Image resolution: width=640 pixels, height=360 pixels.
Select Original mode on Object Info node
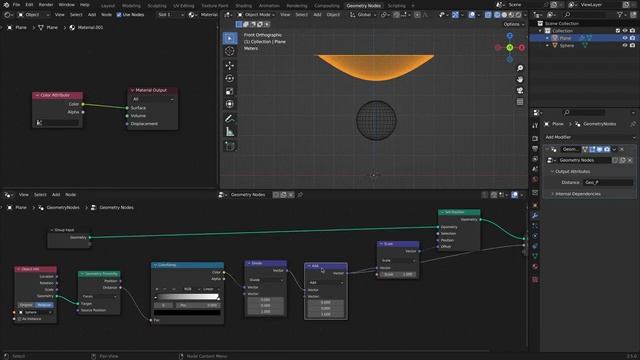click(x=26, y=305)
